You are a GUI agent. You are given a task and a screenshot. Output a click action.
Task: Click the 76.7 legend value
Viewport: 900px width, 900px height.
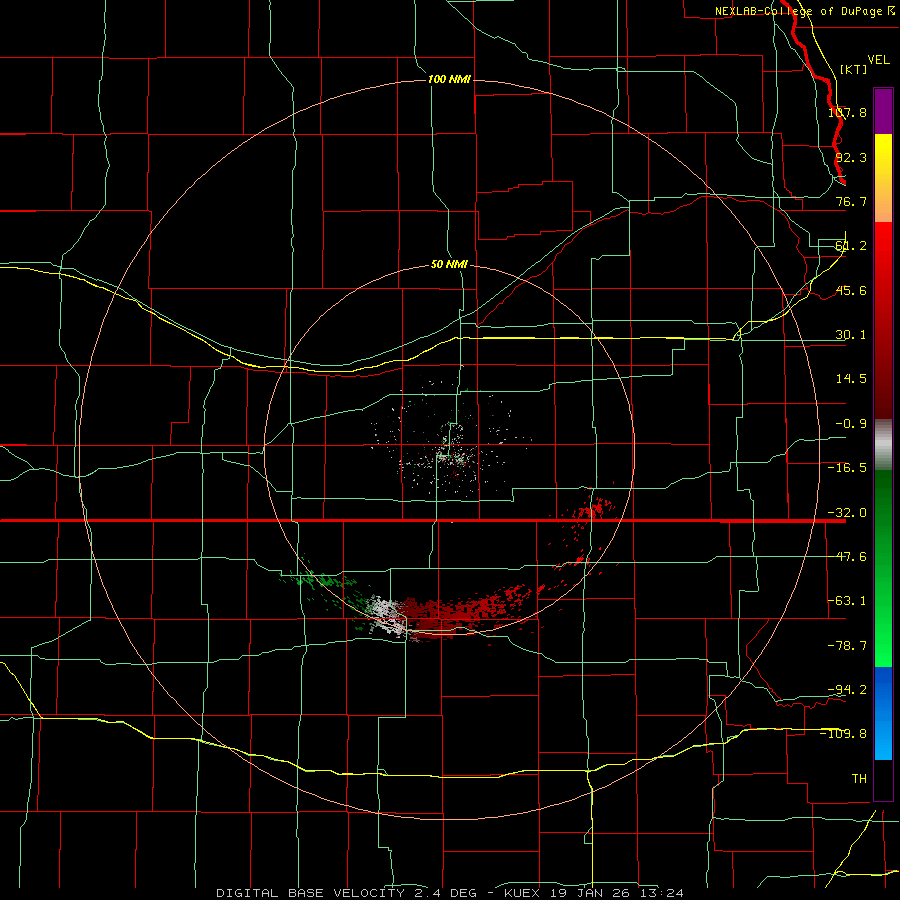tap(851, 201)
